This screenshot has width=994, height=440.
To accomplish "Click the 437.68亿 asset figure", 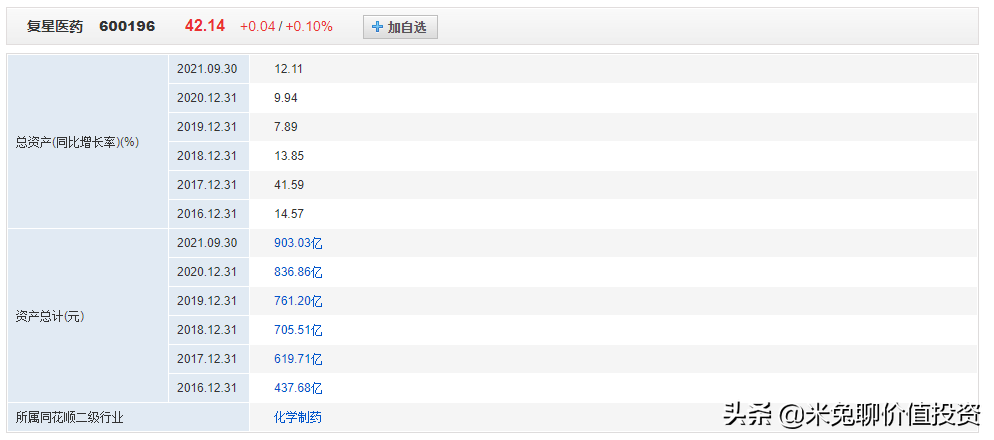I will coord(298,388).
